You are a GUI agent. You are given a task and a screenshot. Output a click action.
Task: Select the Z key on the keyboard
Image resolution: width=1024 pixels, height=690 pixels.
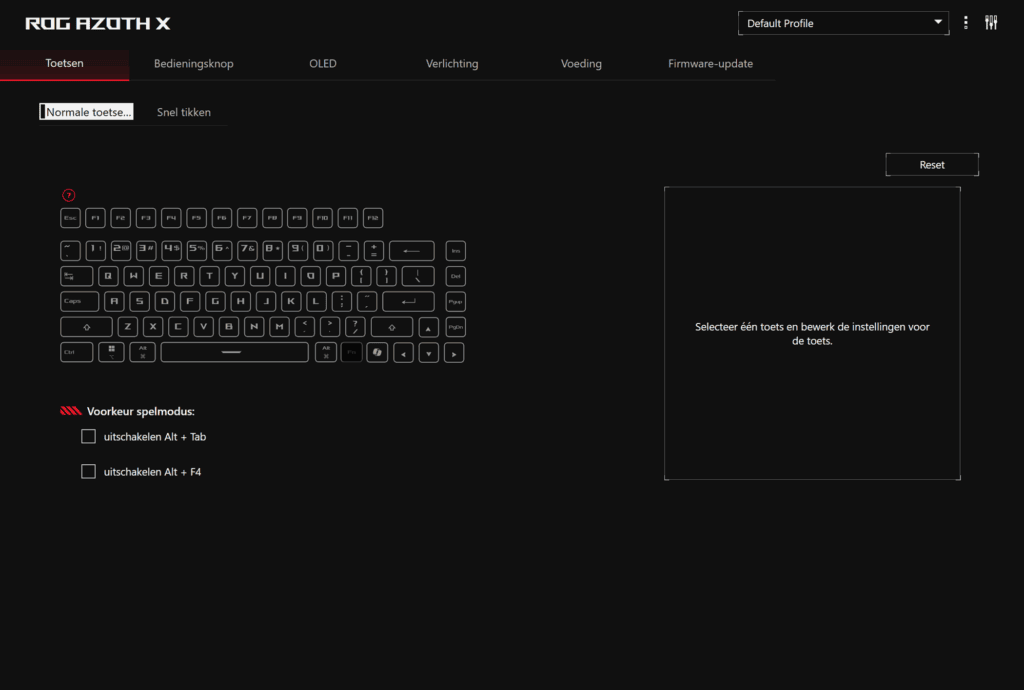[128, 327]
